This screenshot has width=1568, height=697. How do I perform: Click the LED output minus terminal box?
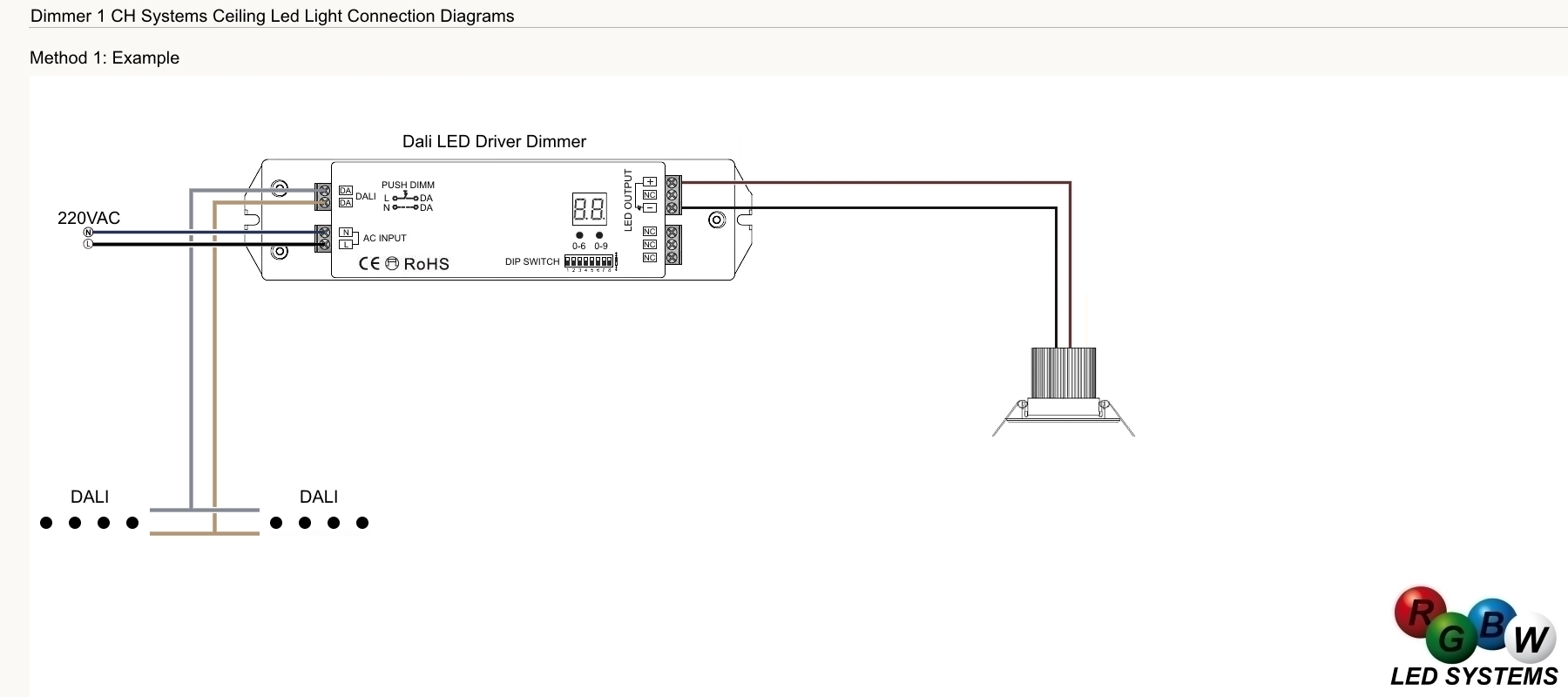[x=650, y=207]
